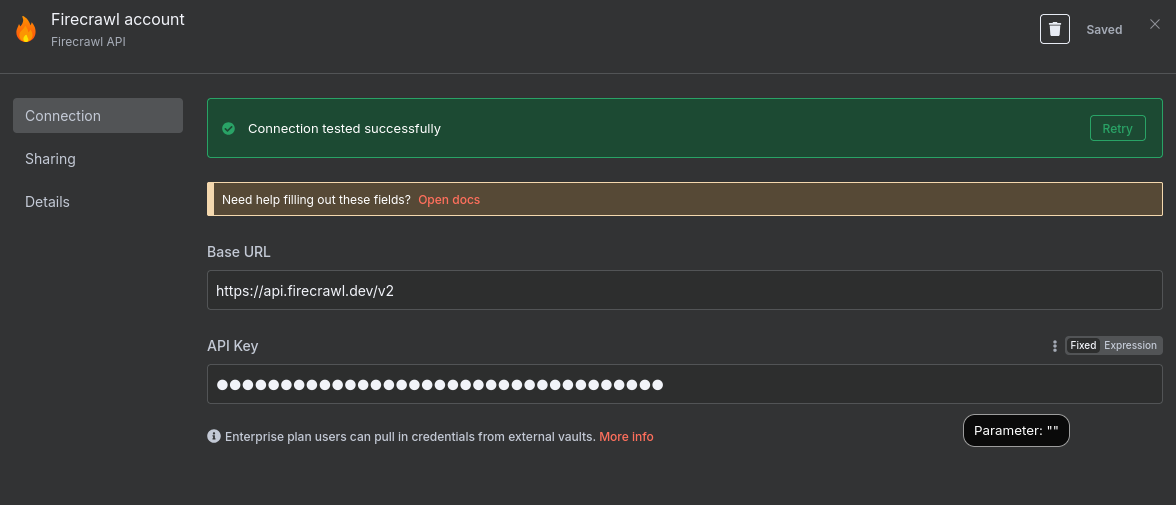Open API Key three-dots options menu
The image size is (1176, 505).
coord(1054,346)
